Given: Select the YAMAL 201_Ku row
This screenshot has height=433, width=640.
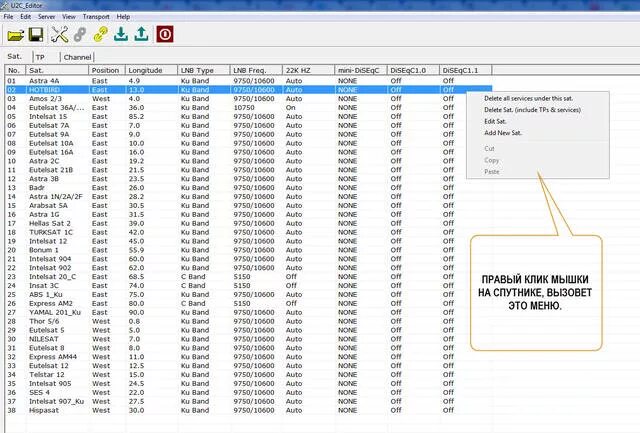Looking at the screenshot, I should pyautogui.click(x=248, y=313).
